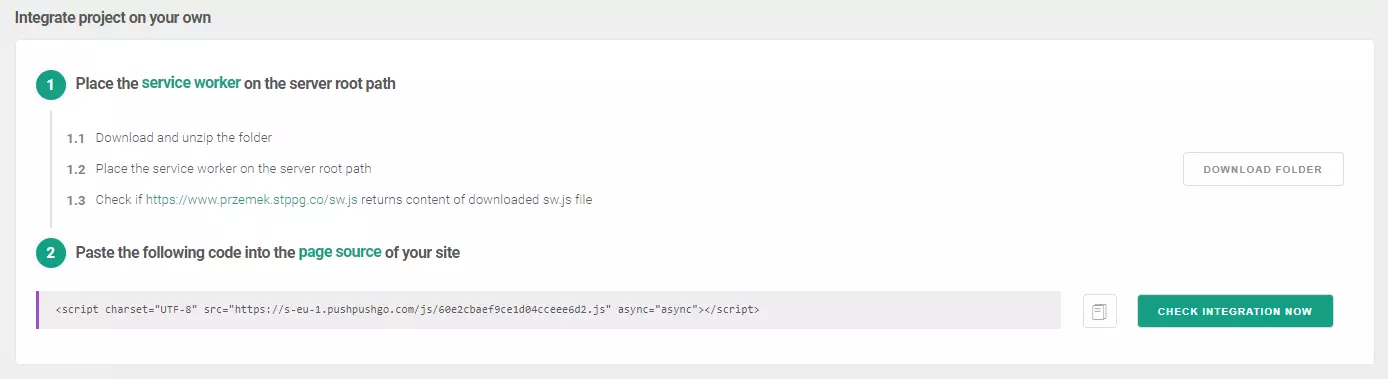Open the przemek.stppg.co/sw.js URL

tap(252, 200)
